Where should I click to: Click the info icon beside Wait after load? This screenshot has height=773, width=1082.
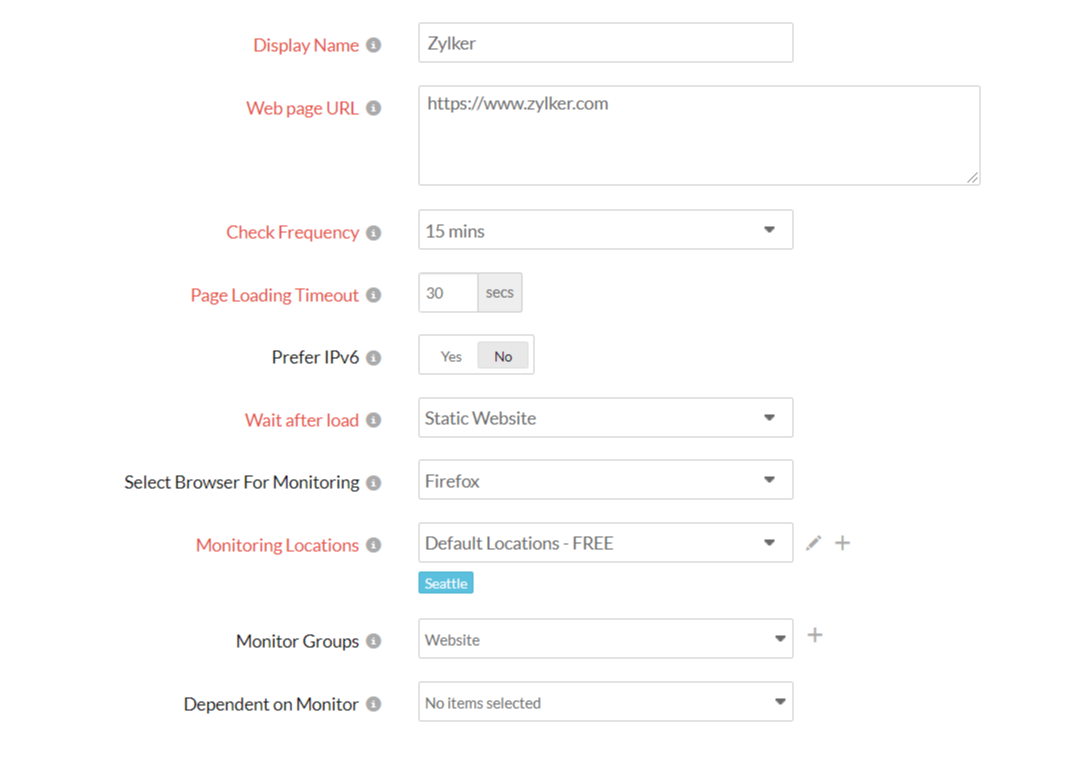pos(373,420)
